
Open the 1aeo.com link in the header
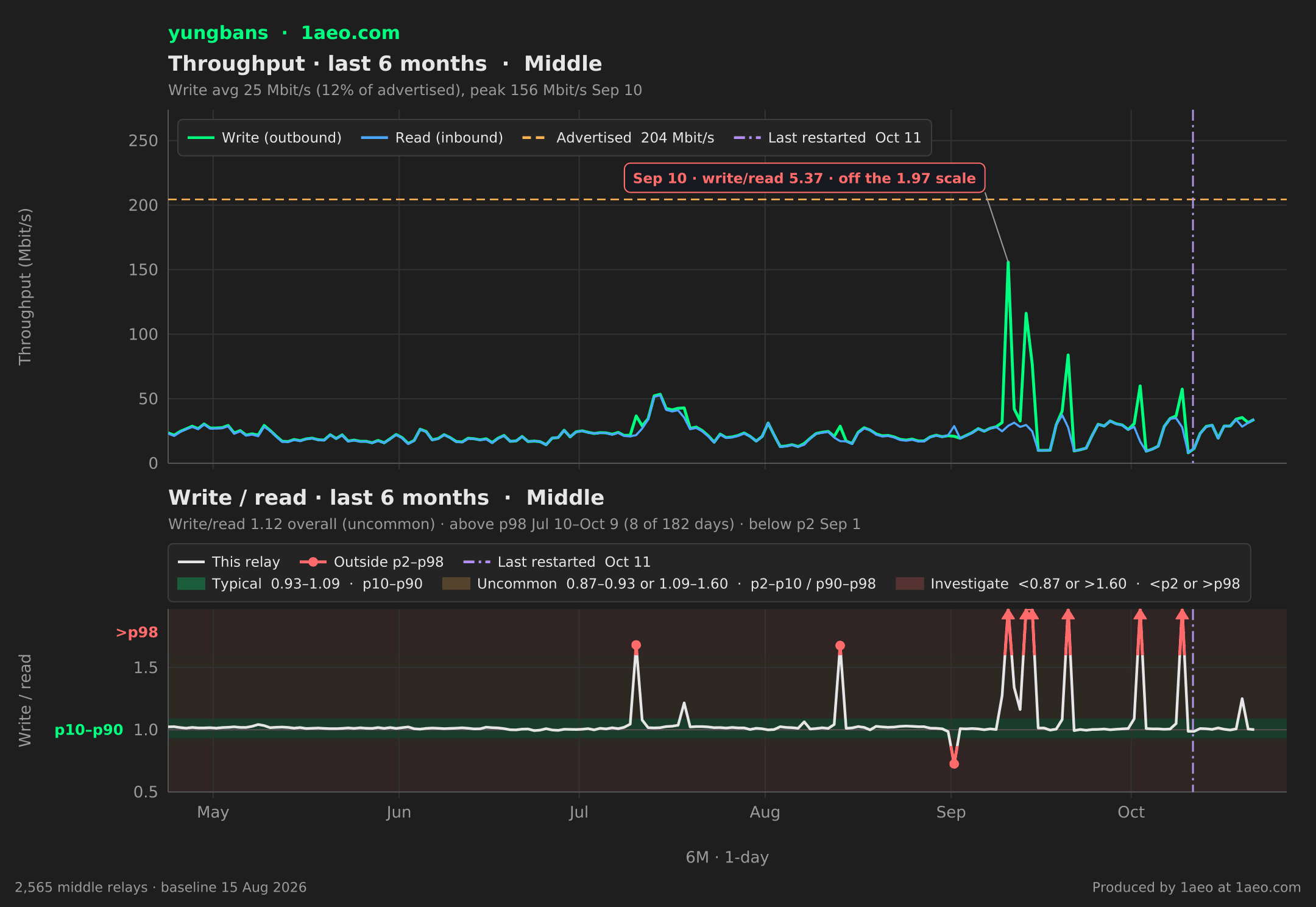350,33
